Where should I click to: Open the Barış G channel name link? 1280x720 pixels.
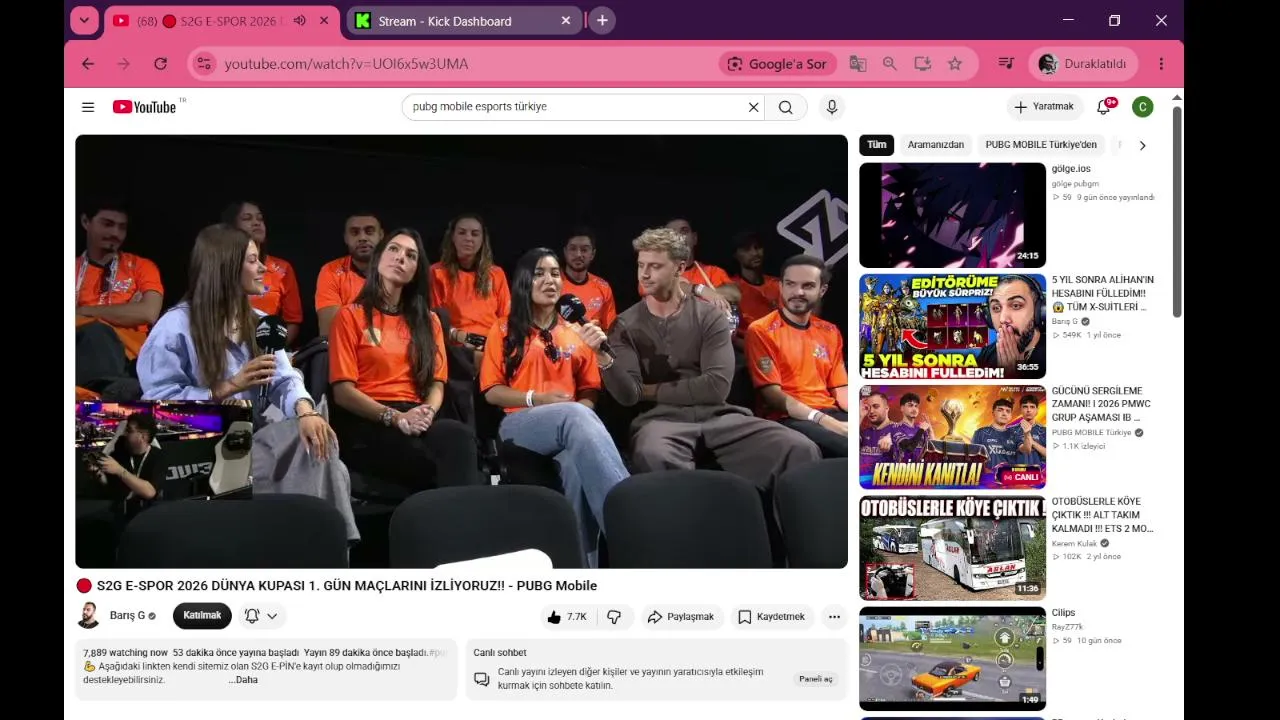click(127, 616)
